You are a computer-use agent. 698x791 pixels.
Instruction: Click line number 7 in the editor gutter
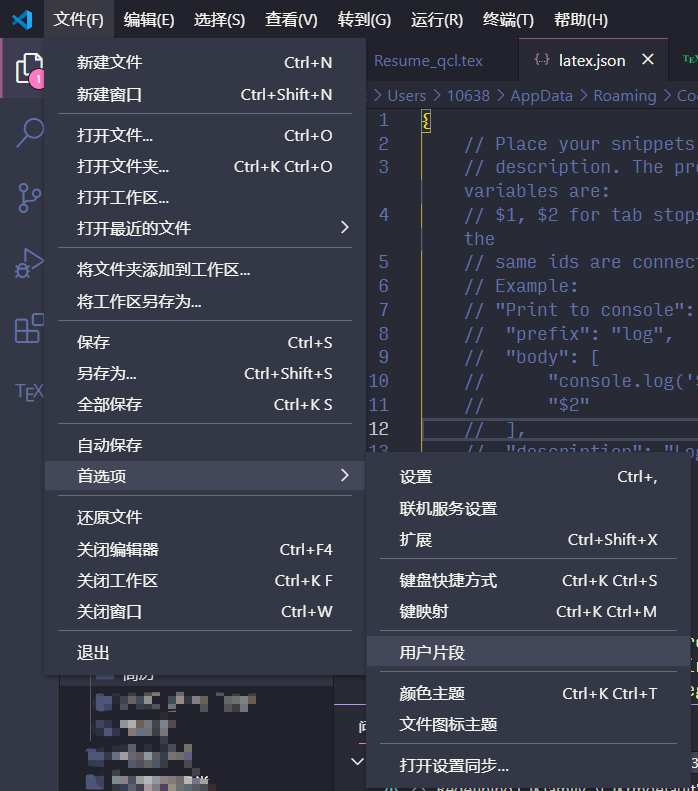[x=383, y=310]
